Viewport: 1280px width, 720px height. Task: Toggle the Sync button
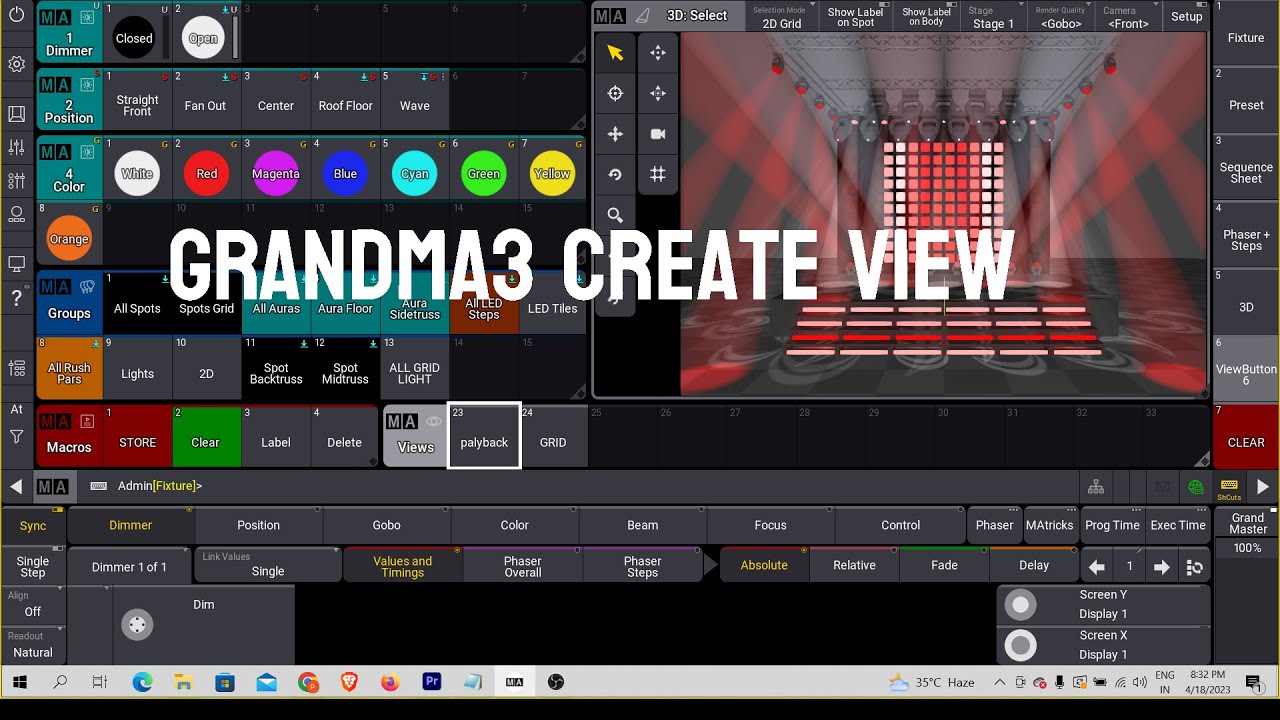point(33,525)
